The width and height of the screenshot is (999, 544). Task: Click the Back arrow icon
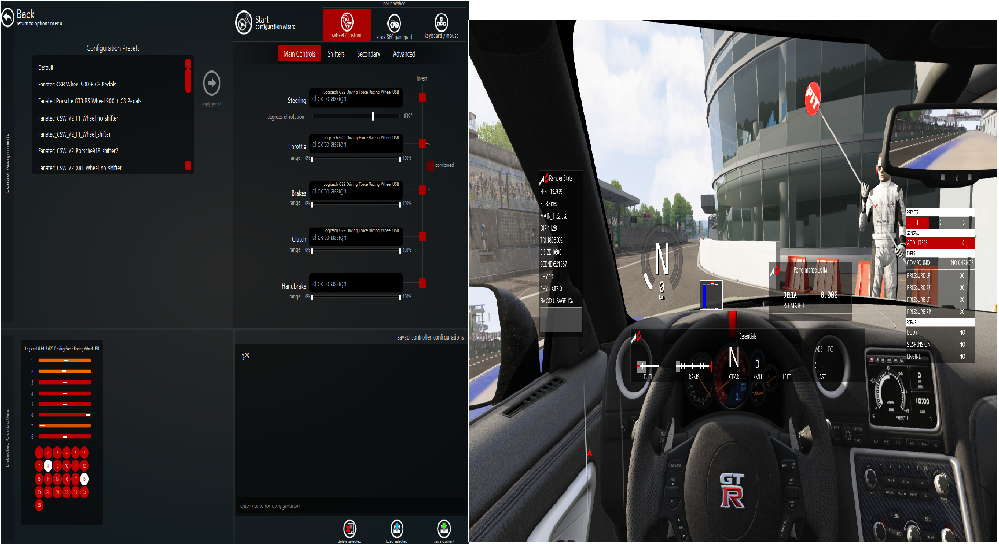click(x=8, y=18)
